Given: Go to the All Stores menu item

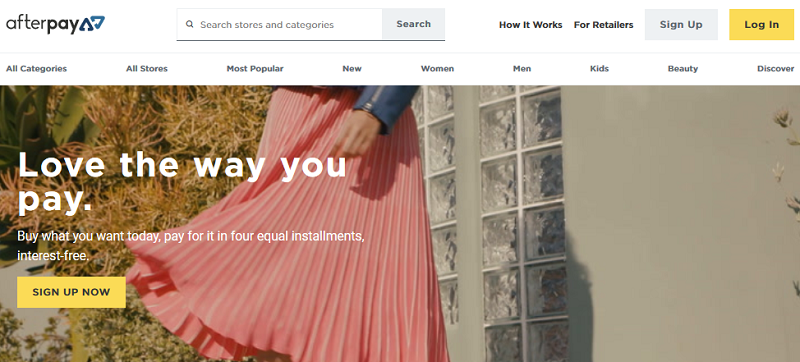Looking at the screenshot, I should (147, 68).
